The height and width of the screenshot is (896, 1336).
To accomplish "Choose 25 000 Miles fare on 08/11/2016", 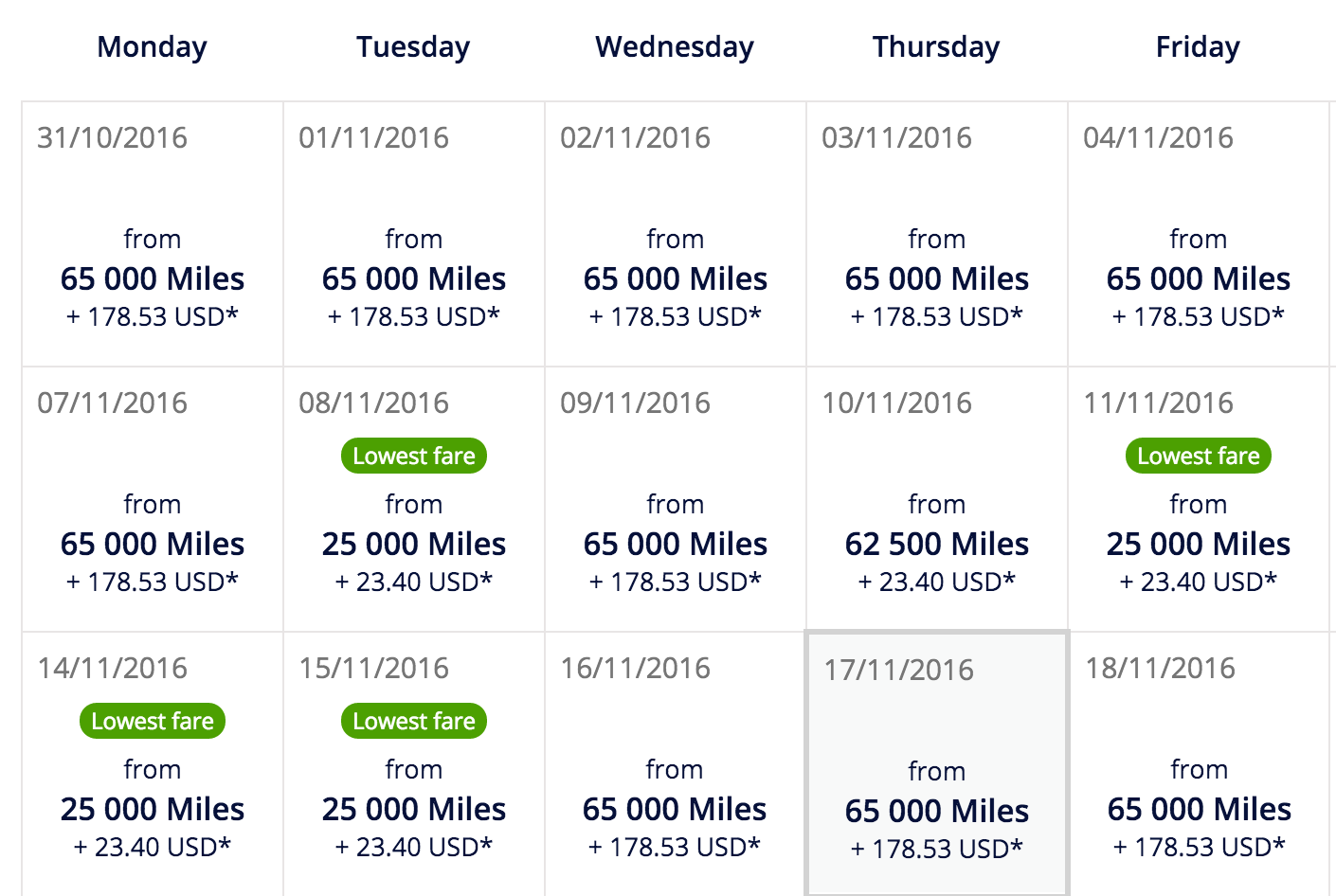I will 414,544.
